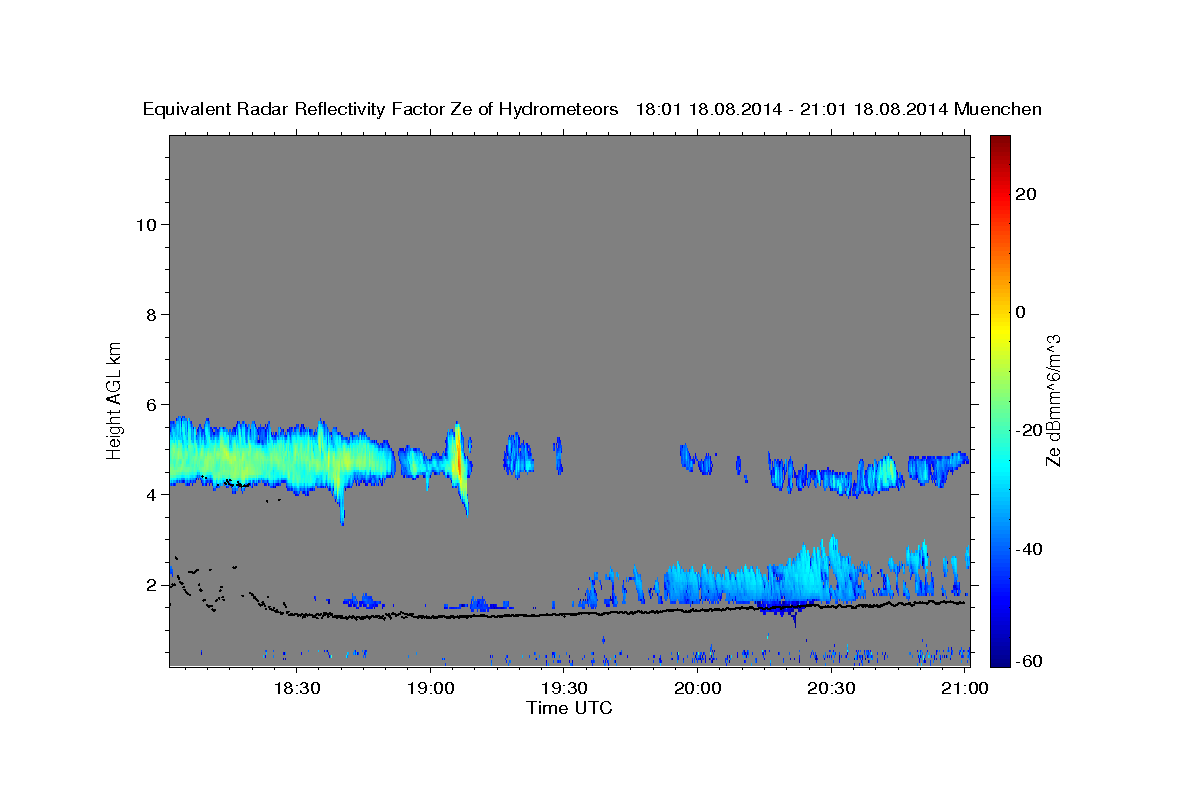Pick the dark red top of the colorbar

[x=1000, y=145]
